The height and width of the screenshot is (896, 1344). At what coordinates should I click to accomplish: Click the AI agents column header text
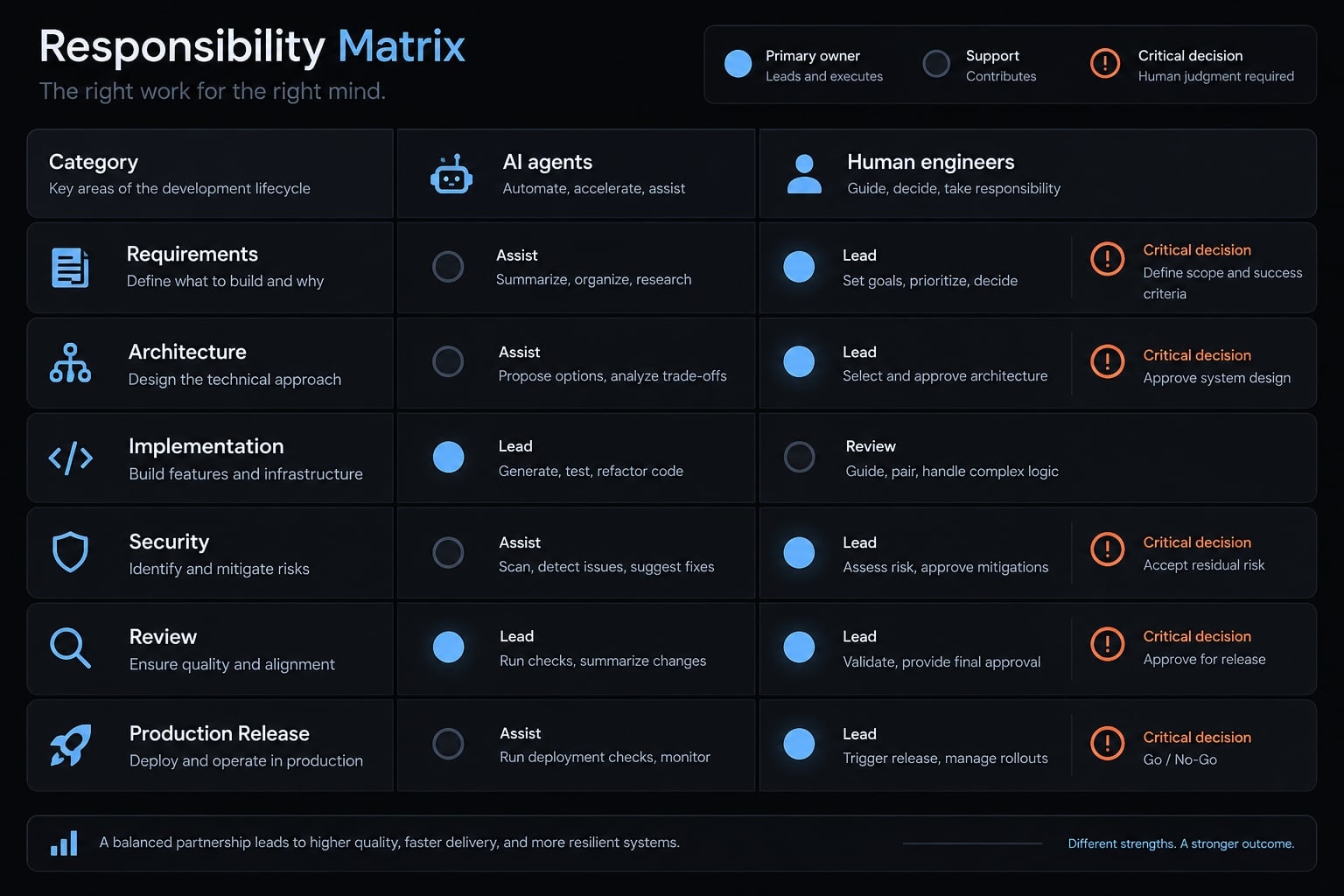[x=547, y=162]
